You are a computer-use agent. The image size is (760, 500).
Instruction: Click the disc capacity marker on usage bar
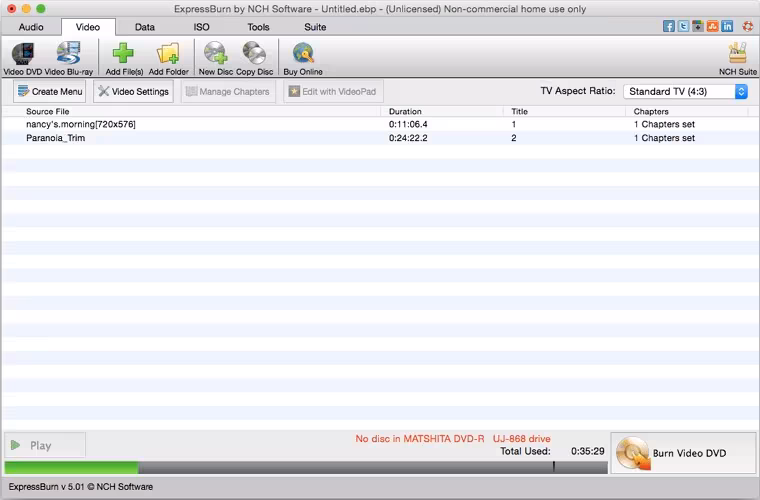(554, 467)
